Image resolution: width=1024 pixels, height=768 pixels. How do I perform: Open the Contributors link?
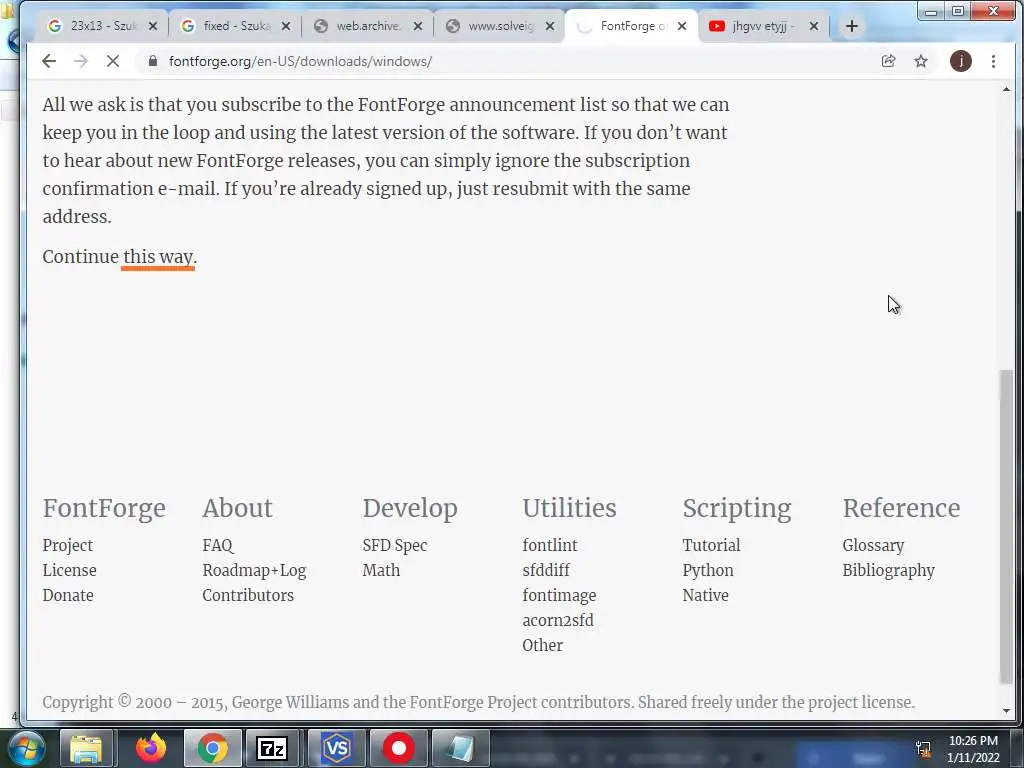248,595
